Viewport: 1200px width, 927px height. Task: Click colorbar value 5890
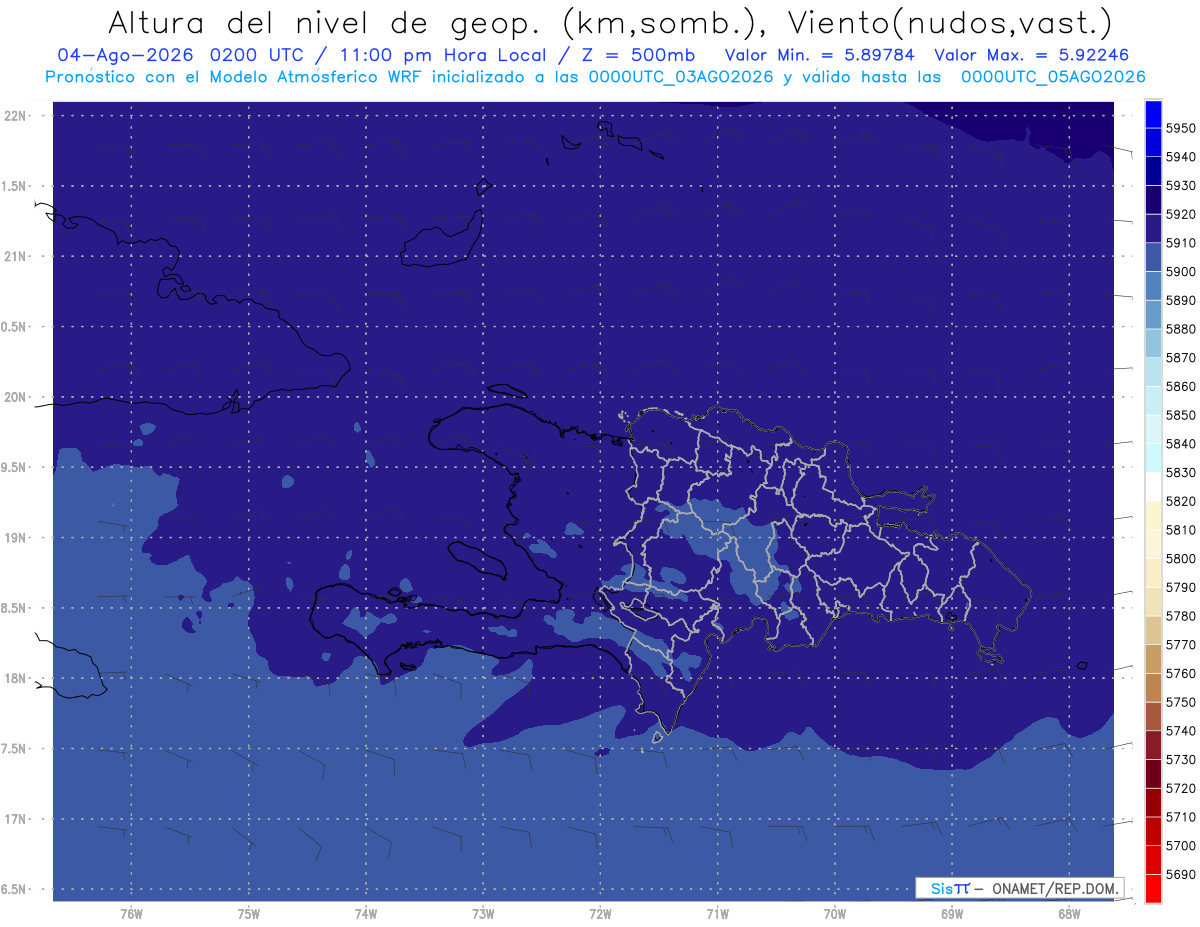[1181, 300]
